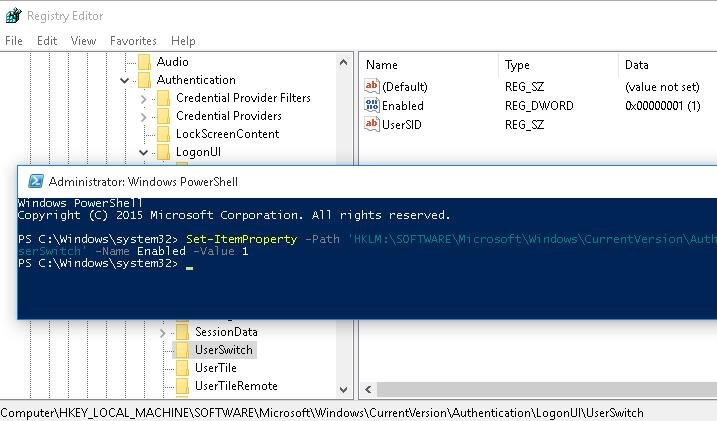Screen dimensions: 717x421
Task: Click the Administrator: Windows PowerShell title bar
Action: [x=367, y=181]
